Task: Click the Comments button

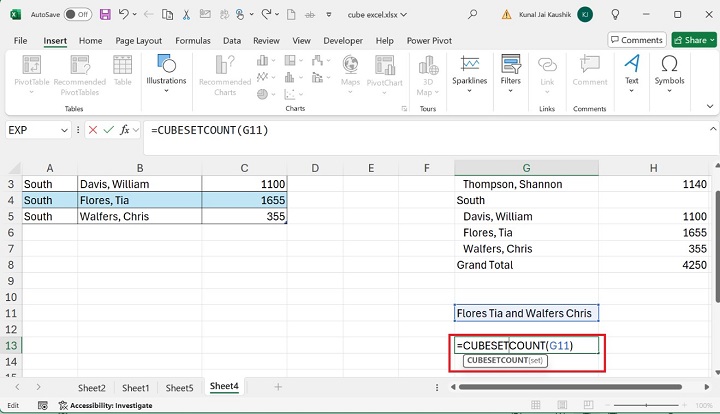Action: pyautogui.click(x=636, y=40)
